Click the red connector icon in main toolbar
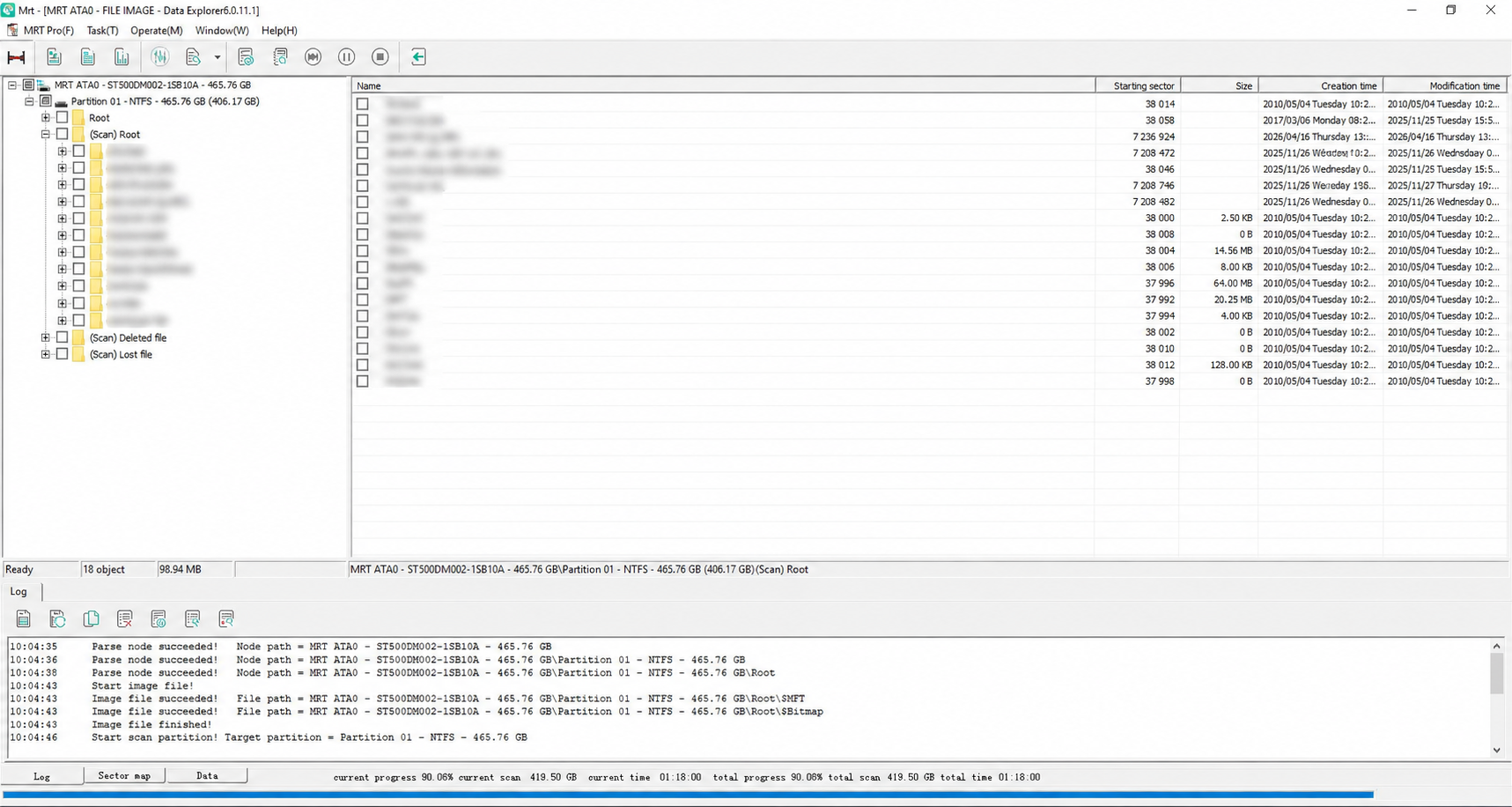This screenshot has height=807, width=1512. pos(16,57)
